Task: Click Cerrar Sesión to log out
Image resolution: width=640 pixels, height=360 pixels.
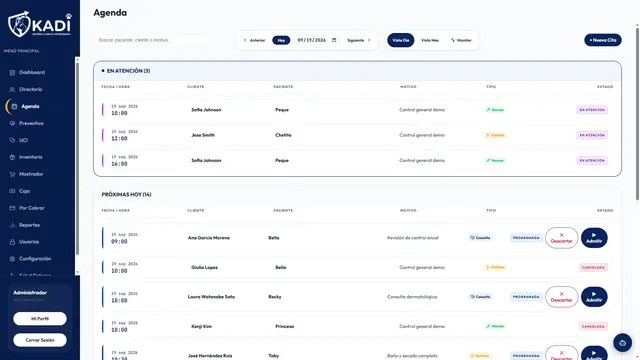Action: click(x=40, y=340)
